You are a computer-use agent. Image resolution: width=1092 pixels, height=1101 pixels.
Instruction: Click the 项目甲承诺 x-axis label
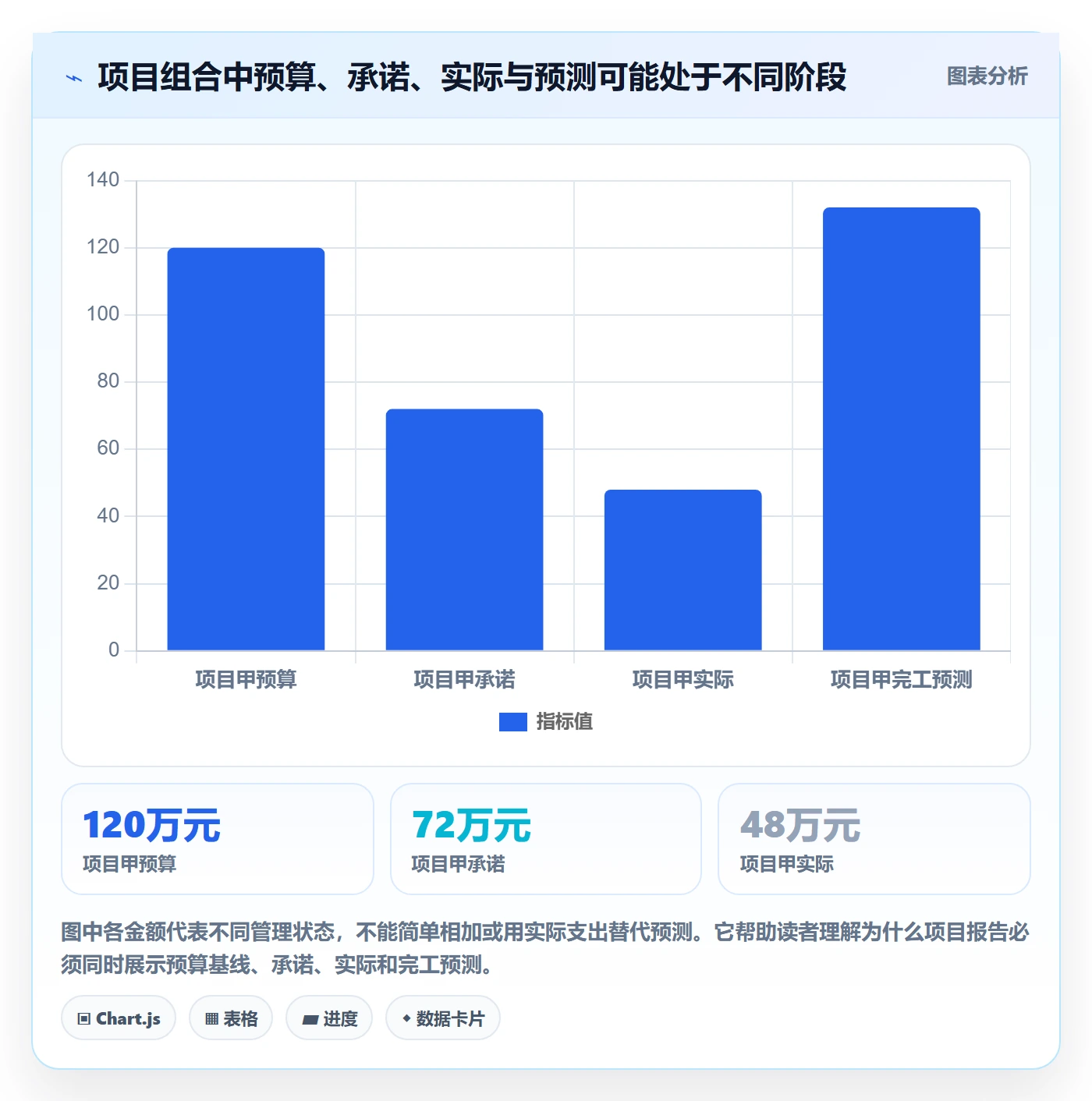pyautogui.click(x=464, y=680)
